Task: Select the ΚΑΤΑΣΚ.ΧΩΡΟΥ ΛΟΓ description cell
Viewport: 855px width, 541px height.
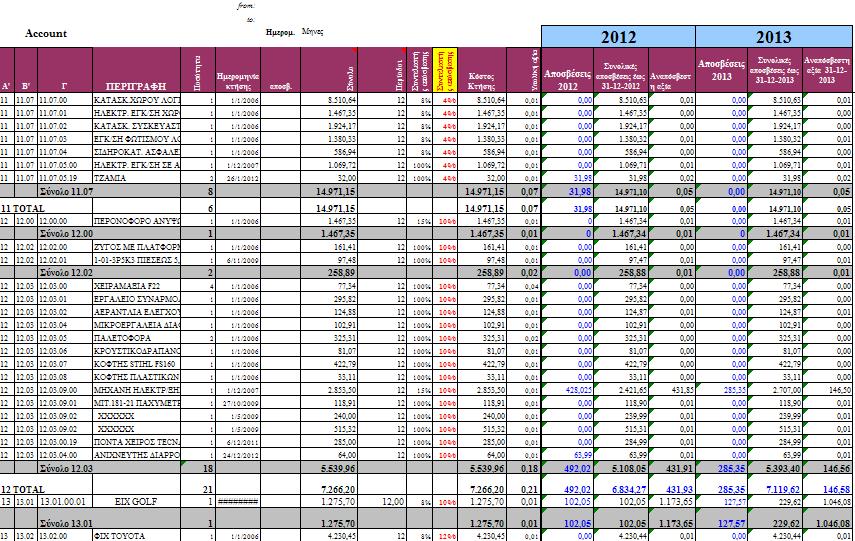Action: [x=136, y=100]
